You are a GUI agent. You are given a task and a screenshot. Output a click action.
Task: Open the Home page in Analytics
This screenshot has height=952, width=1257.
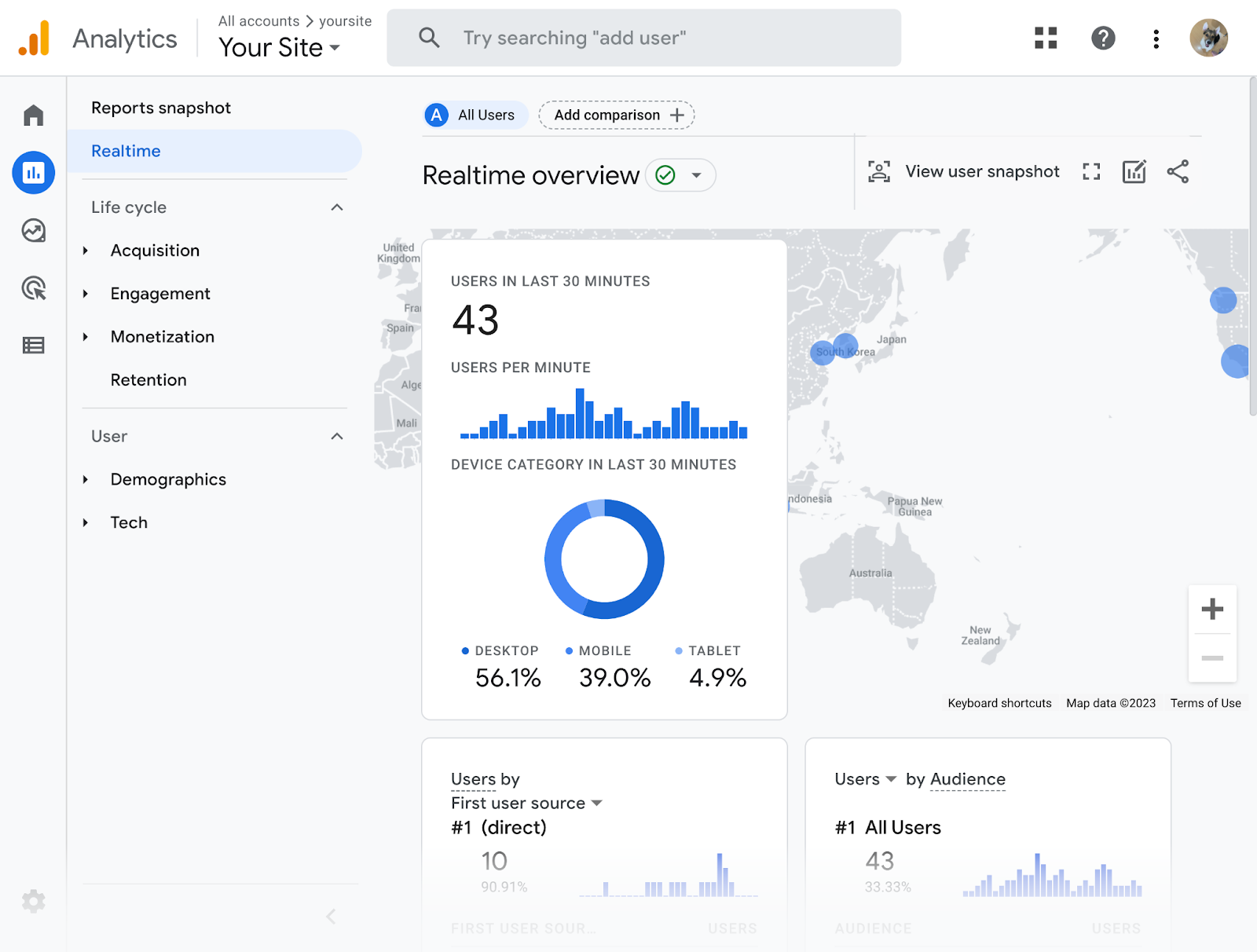(x=34, y=114)
